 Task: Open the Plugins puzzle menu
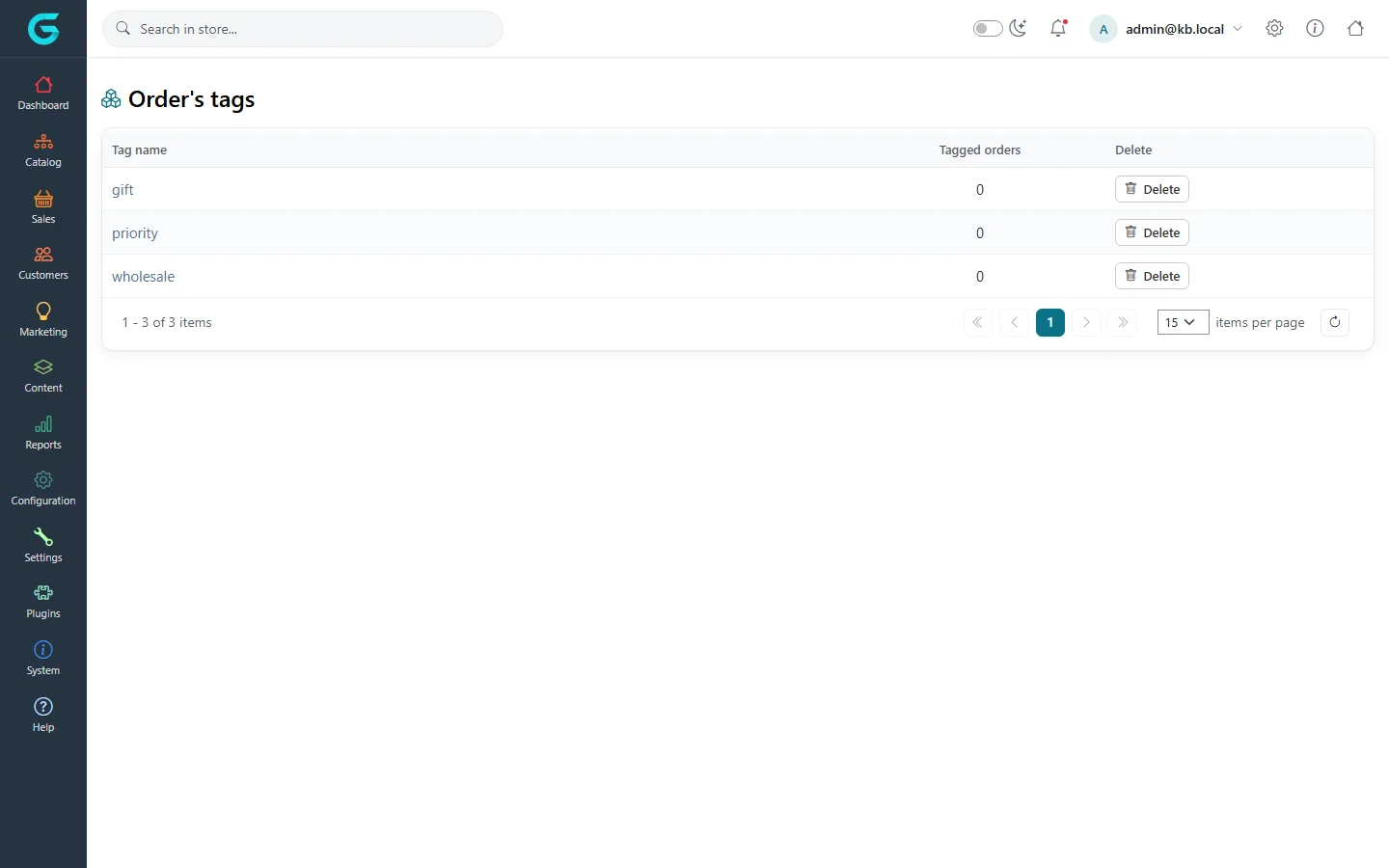tap(43, 602)
